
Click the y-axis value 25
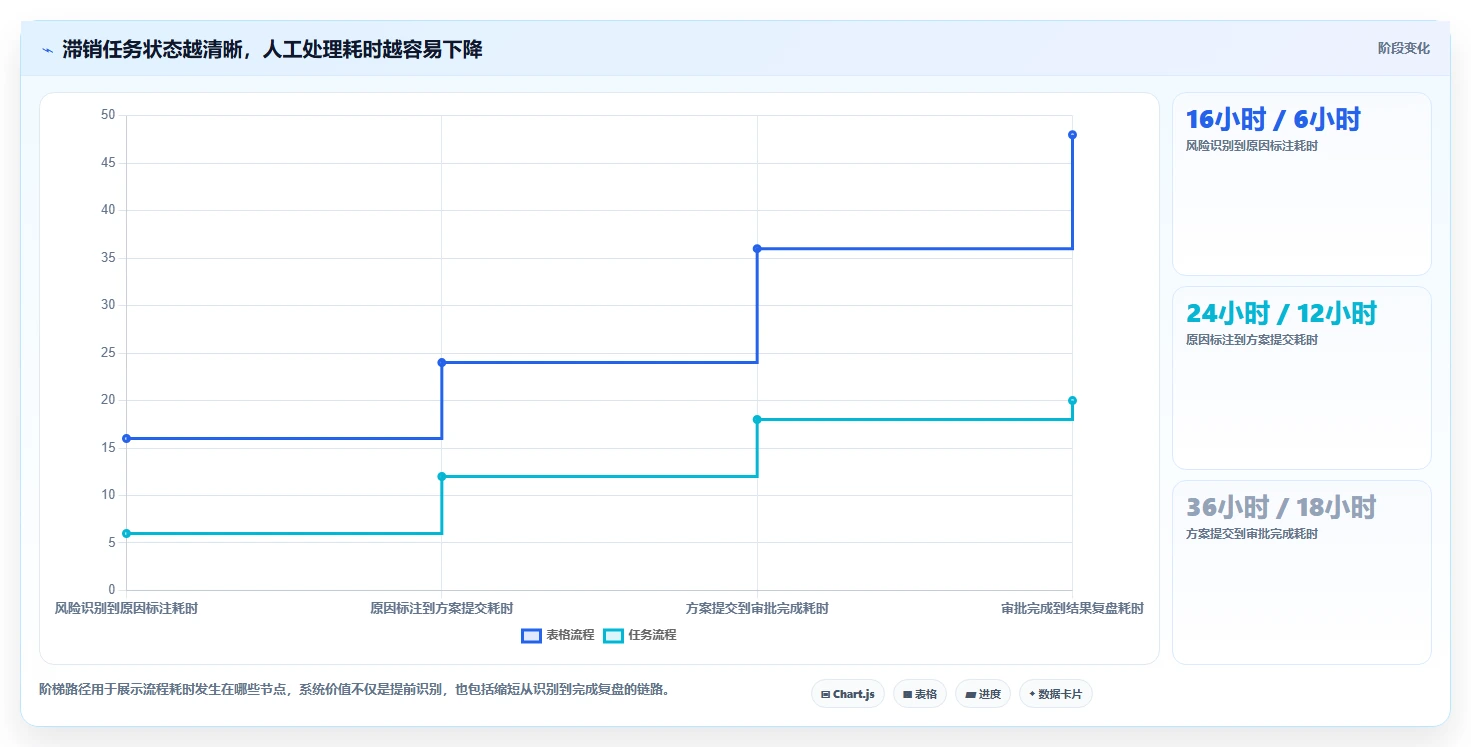pos(108,353)
